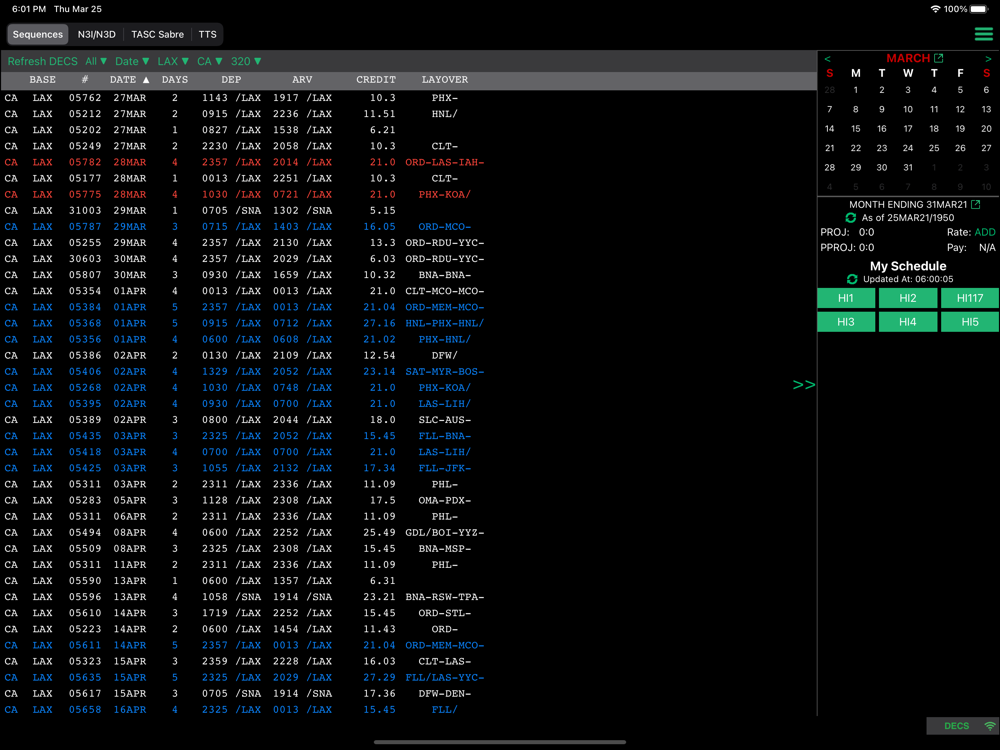Select sequence 30603 on 30MAR
1000x750 pixels.
point(408,259)
